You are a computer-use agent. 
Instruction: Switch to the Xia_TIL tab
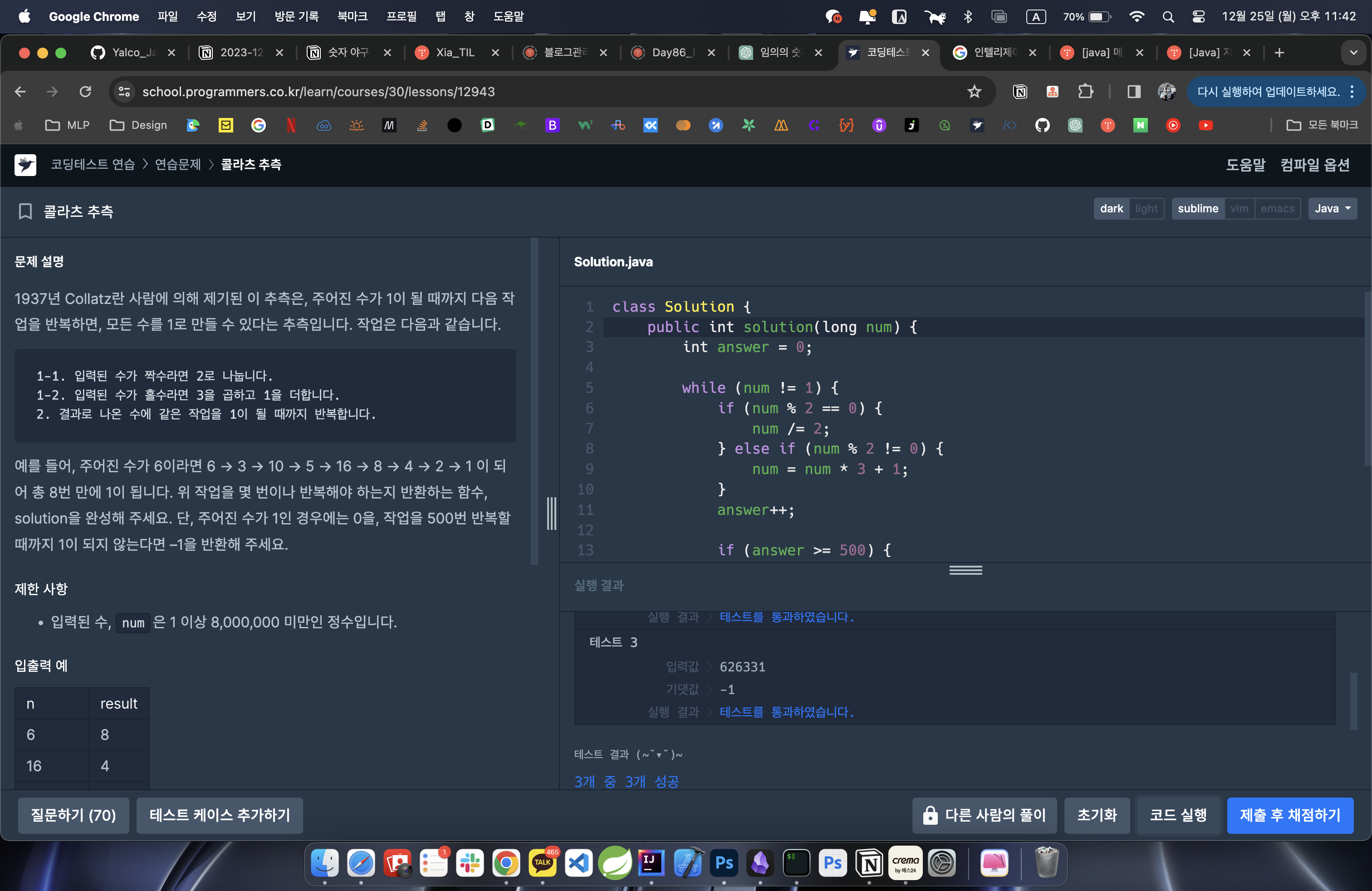point(455,53)
